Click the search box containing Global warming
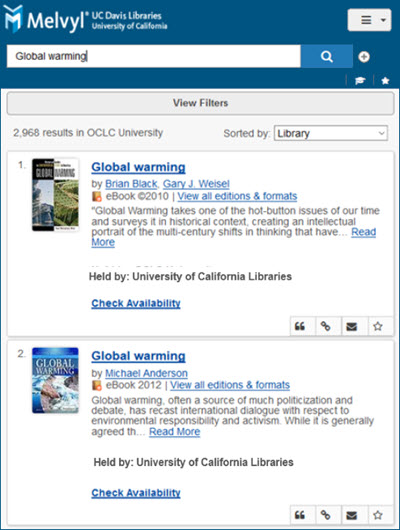This screenshot has width=400, height=530. [154, 56]
